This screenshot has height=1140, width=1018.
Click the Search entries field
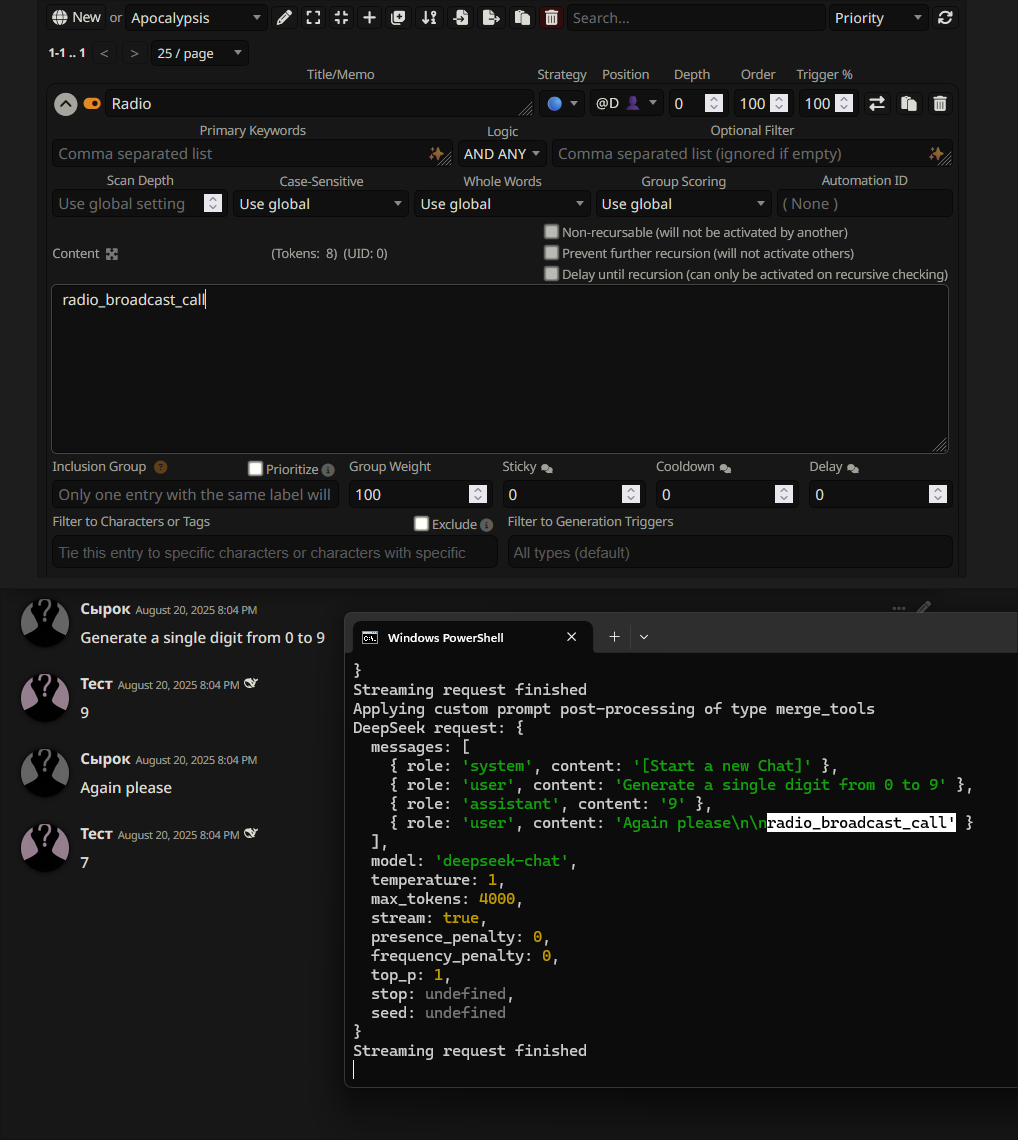(695, 17)
